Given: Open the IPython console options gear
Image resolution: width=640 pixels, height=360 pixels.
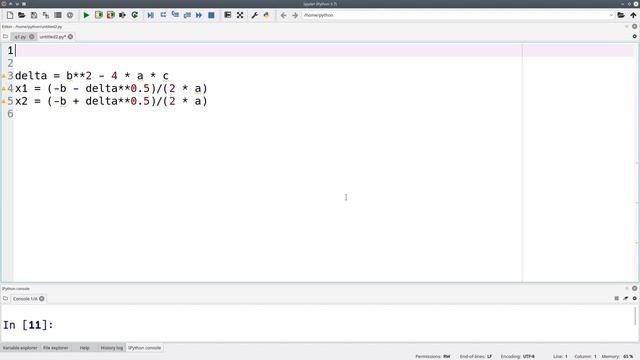Looking at the screenshot, I should pyautogui.click(x=634, y=298).
